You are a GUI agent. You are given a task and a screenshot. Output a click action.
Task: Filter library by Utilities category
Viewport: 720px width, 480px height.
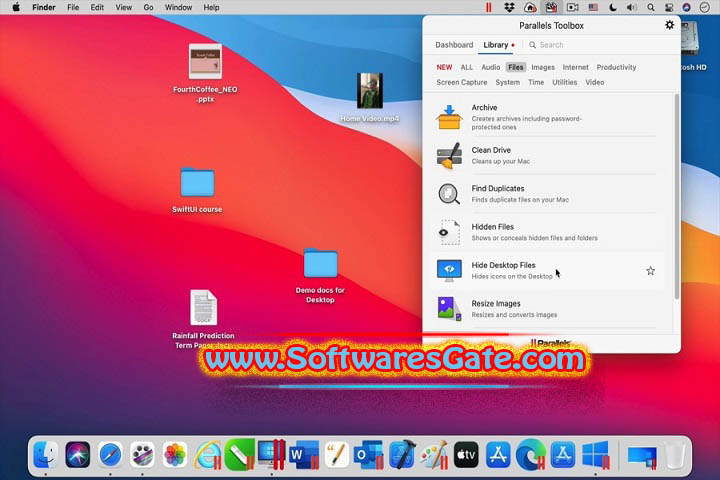pyautogui.click(x=564, y=82)
